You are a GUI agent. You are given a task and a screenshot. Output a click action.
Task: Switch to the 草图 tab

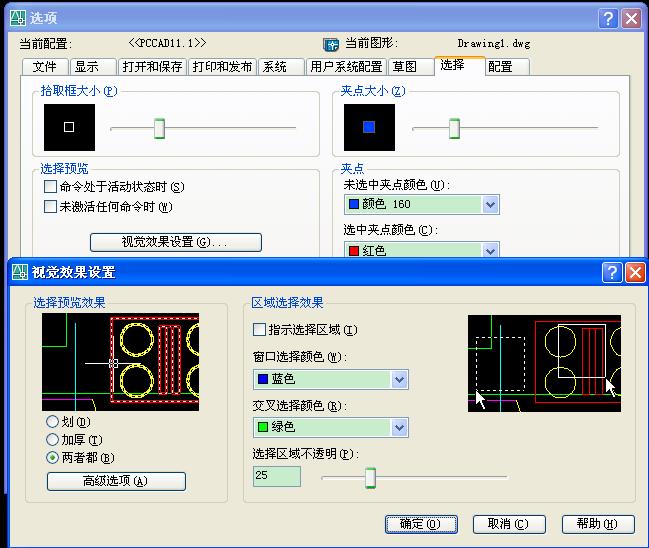click(410, 67)
